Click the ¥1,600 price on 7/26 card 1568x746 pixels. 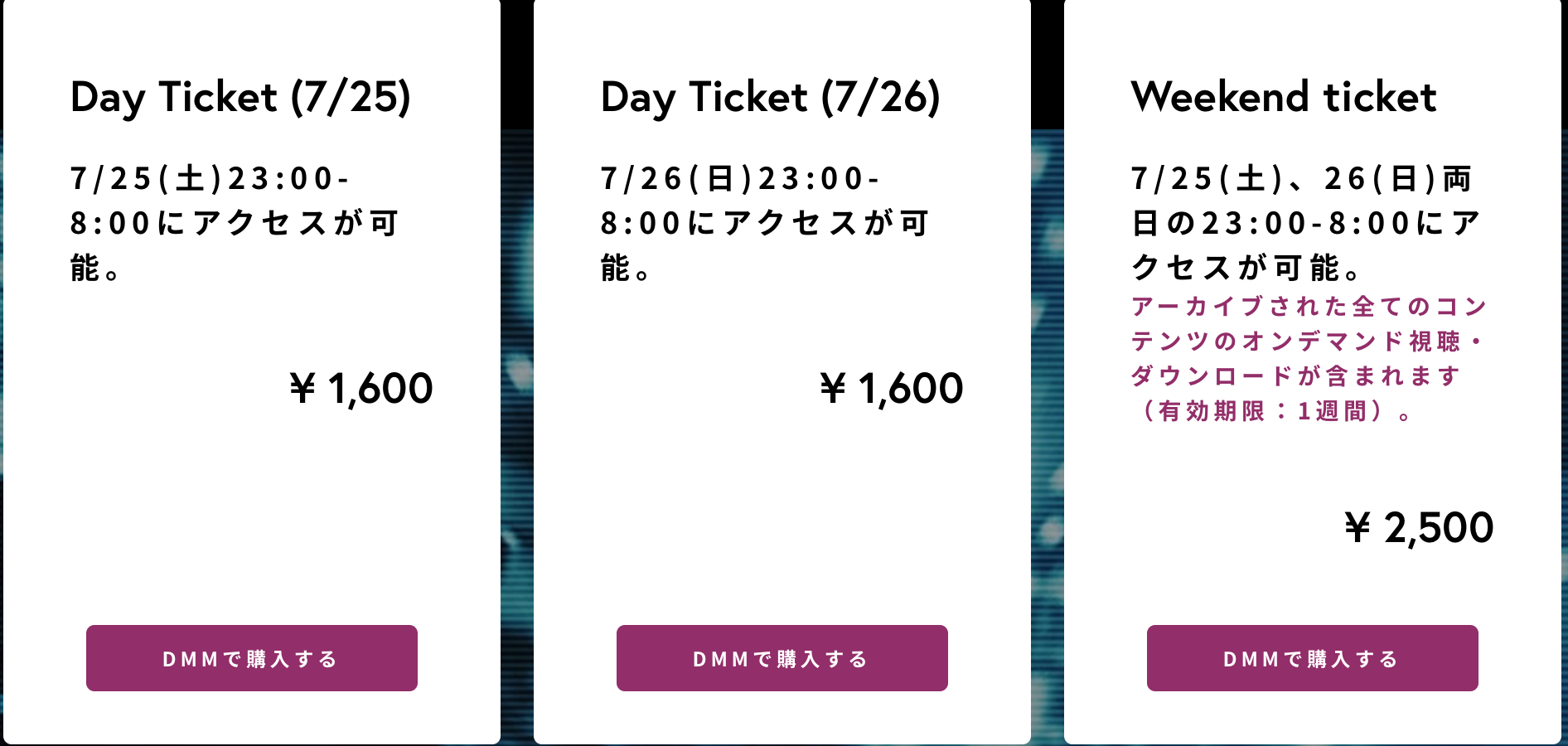892,388
